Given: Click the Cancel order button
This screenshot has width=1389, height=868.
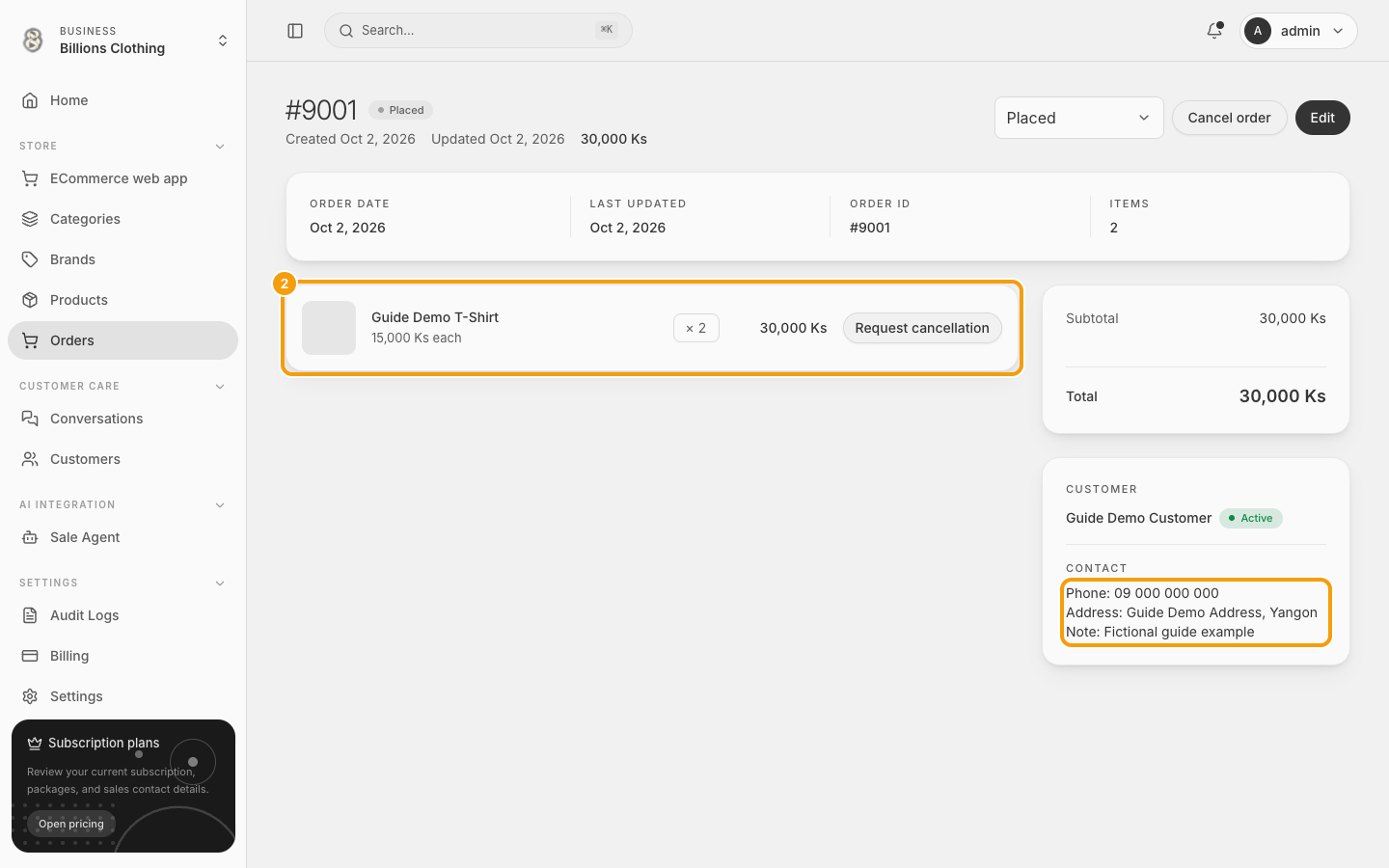Looking at the screenshot, I should [1229, 118].
